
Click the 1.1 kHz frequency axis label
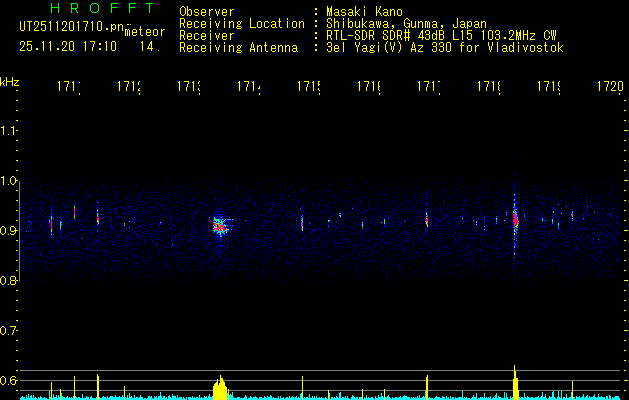tap(8, 131)
